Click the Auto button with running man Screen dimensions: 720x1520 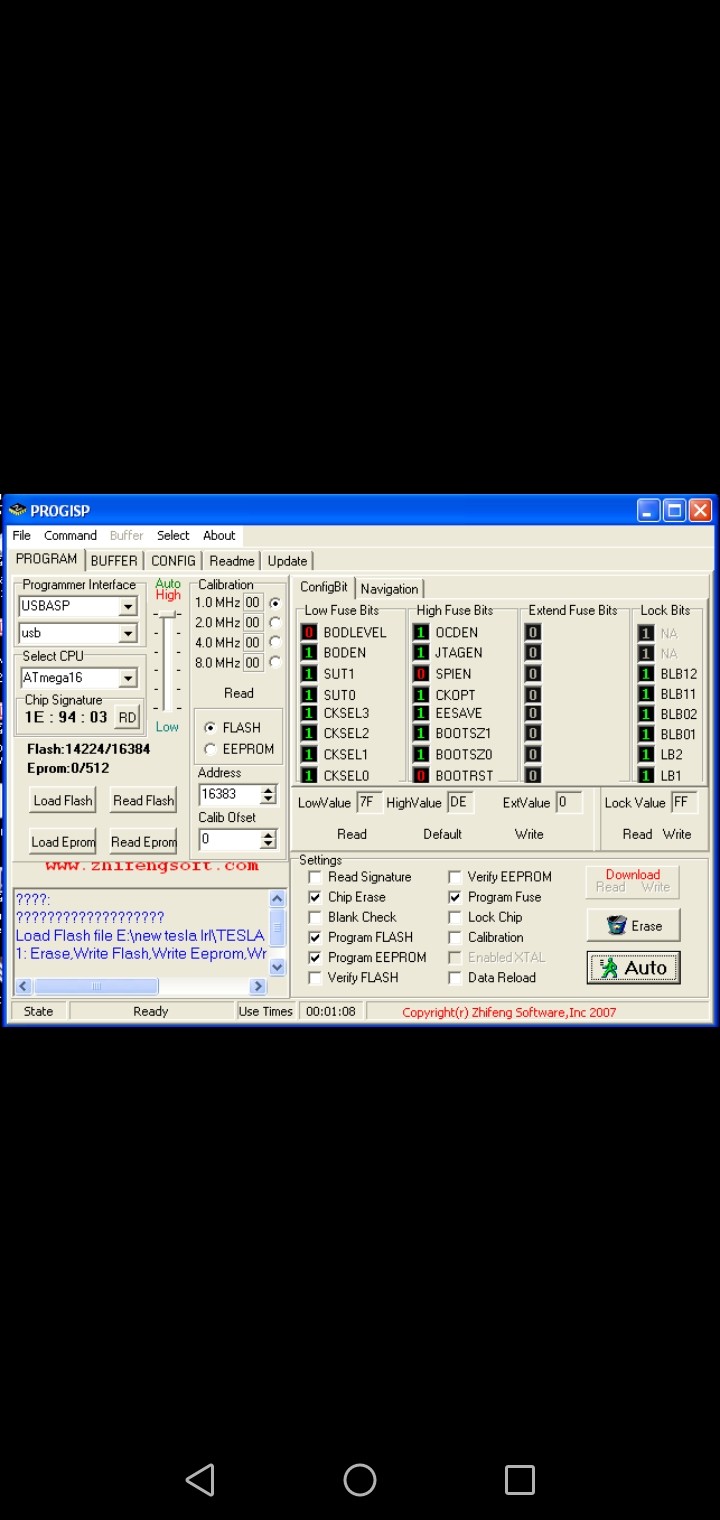click(633, 967)
